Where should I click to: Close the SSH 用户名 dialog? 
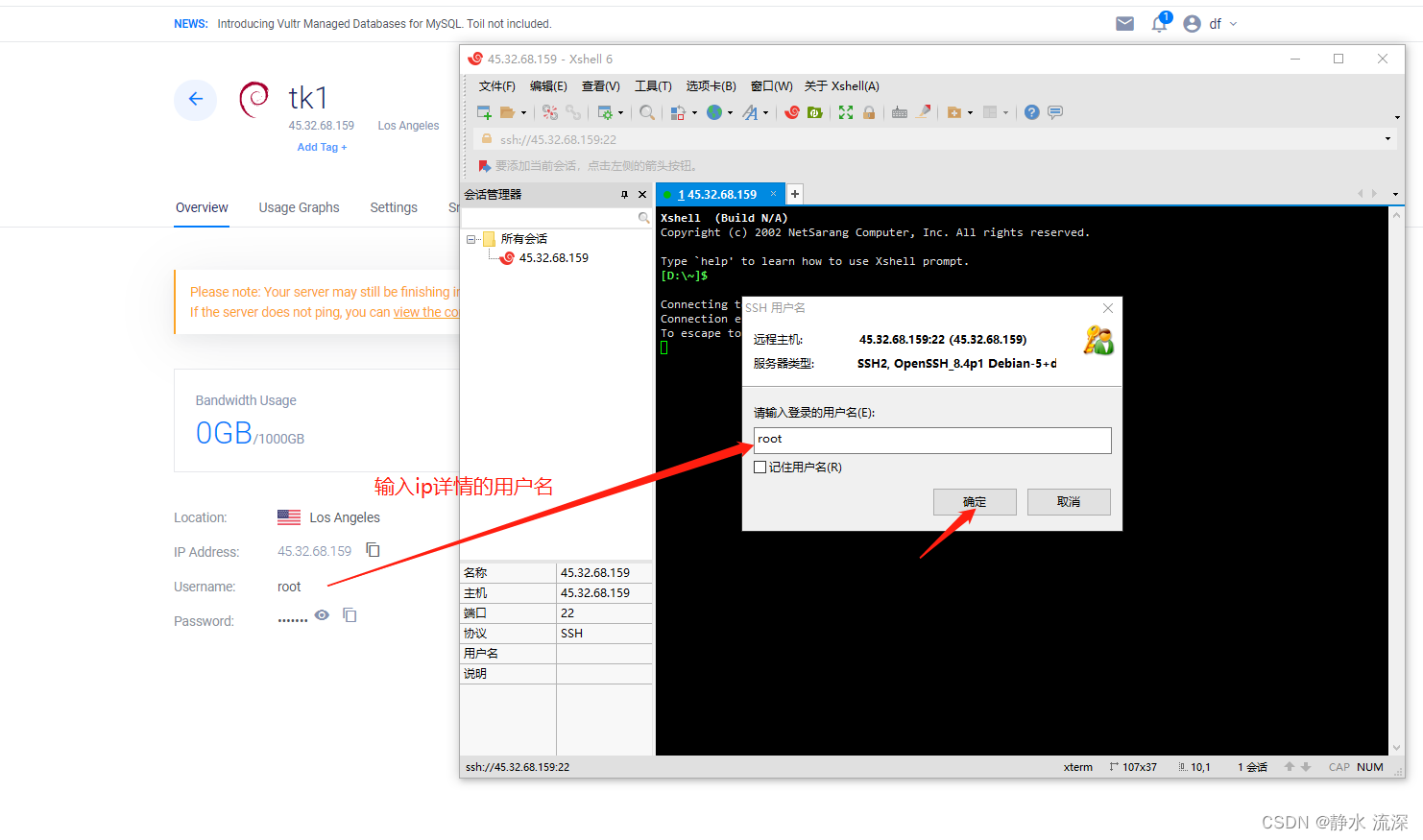pos(1108,308)
